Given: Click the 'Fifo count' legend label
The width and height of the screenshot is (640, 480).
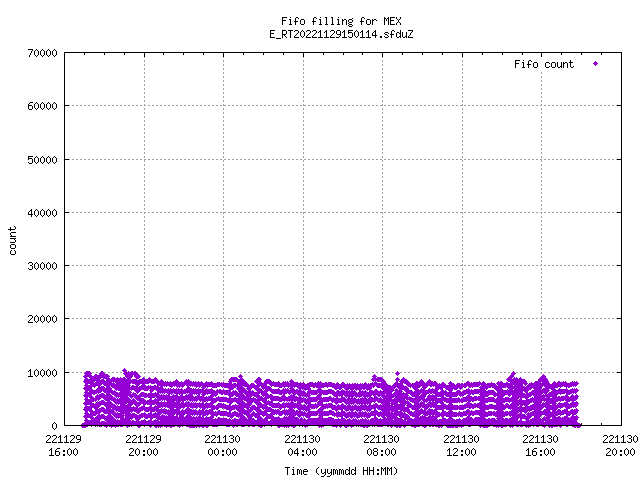Looking at the screenshot, I should [544, 64].
